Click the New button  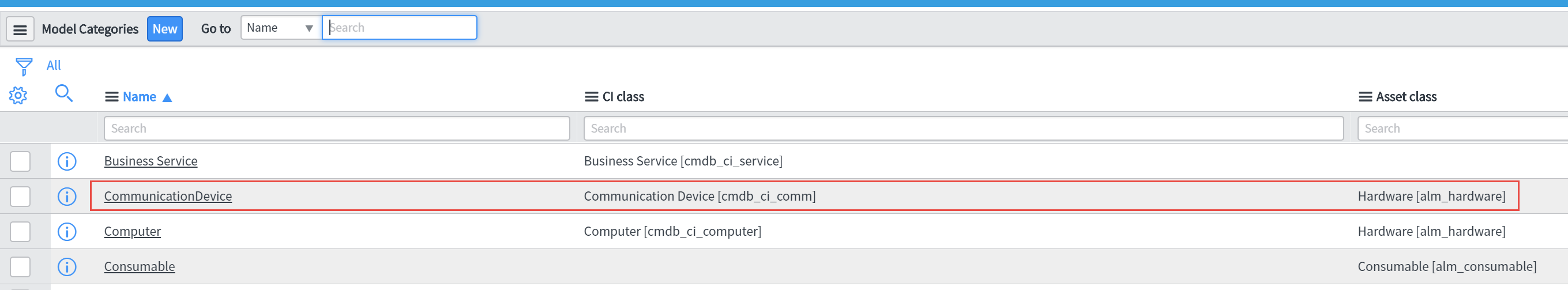click(x=165, y=29)
